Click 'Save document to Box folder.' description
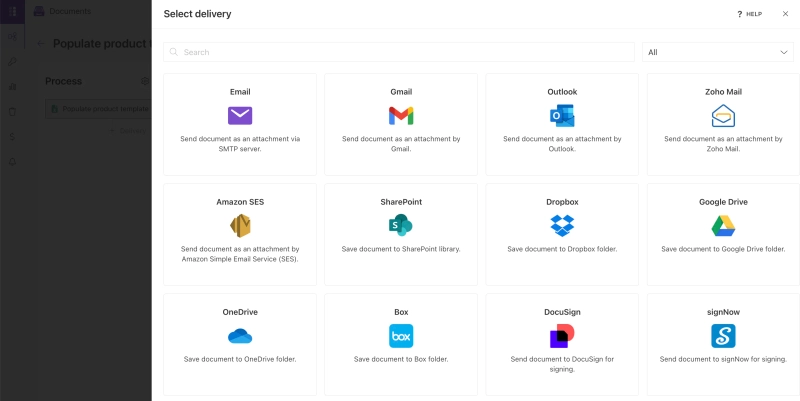 pos(401,359)
